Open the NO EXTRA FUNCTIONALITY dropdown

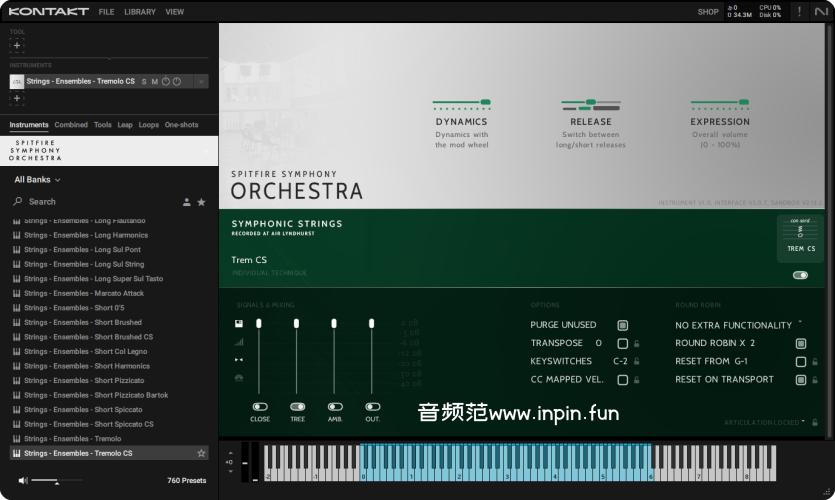739,325
